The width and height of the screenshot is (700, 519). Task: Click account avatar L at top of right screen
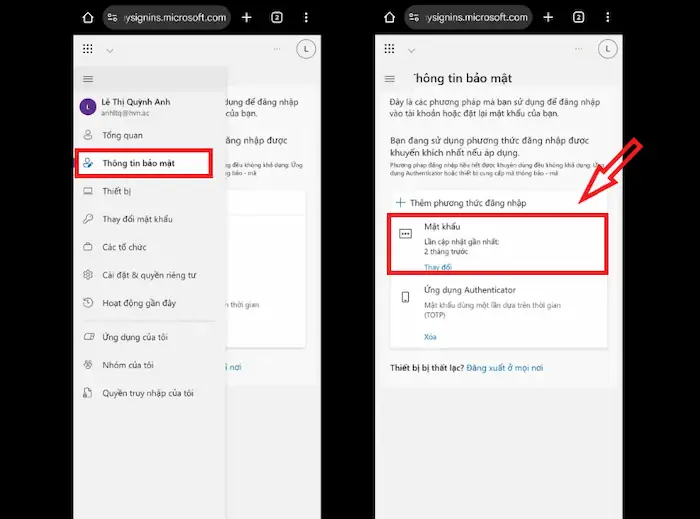[607, 49]
